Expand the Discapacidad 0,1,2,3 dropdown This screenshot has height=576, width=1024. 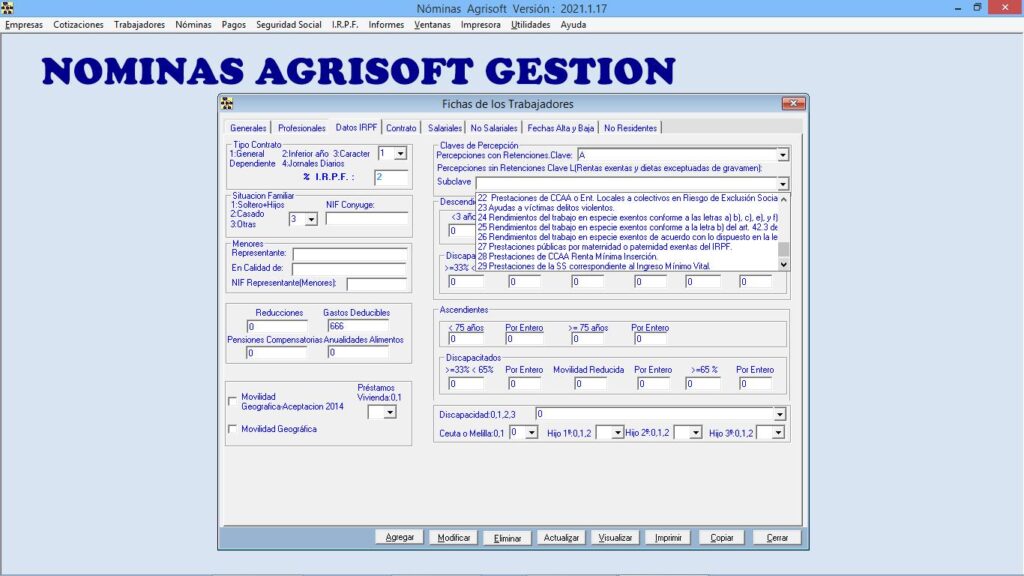(779, 414)
